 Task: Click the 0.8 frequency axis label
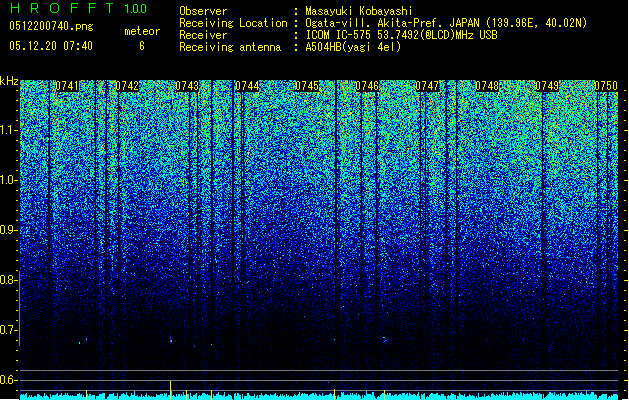8,280
